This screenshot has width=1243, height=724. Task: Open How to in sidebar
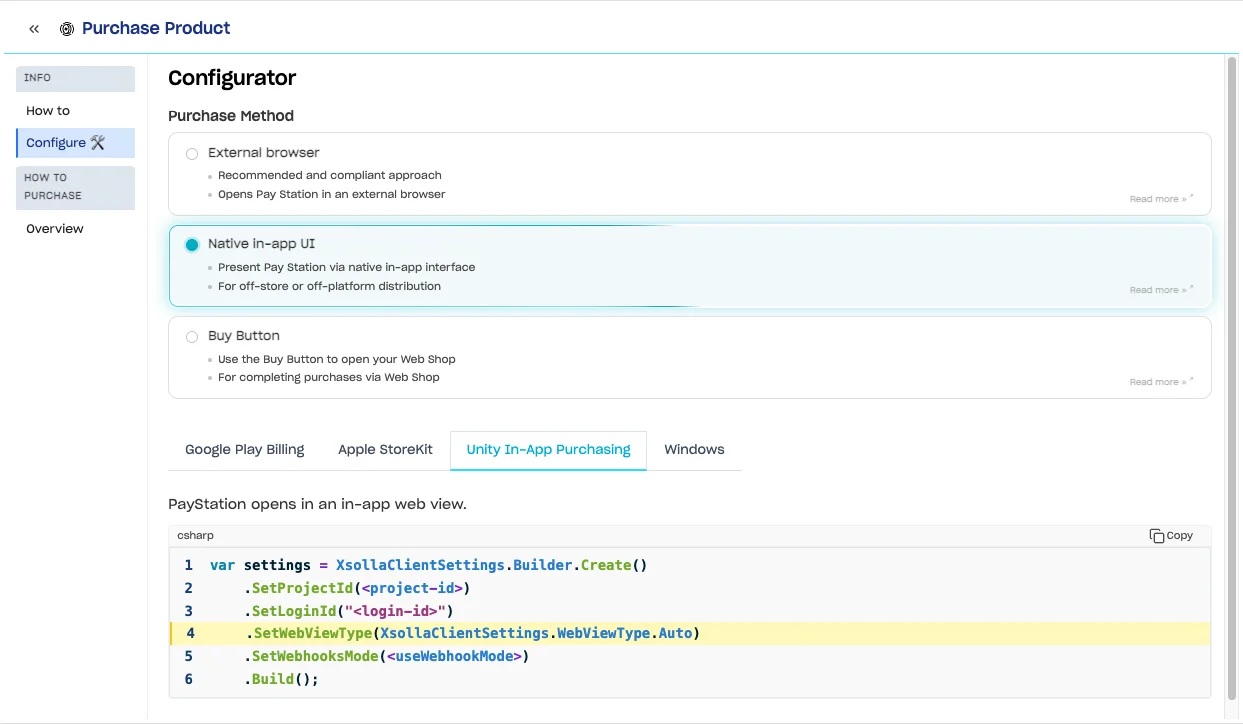coord(76,111)
